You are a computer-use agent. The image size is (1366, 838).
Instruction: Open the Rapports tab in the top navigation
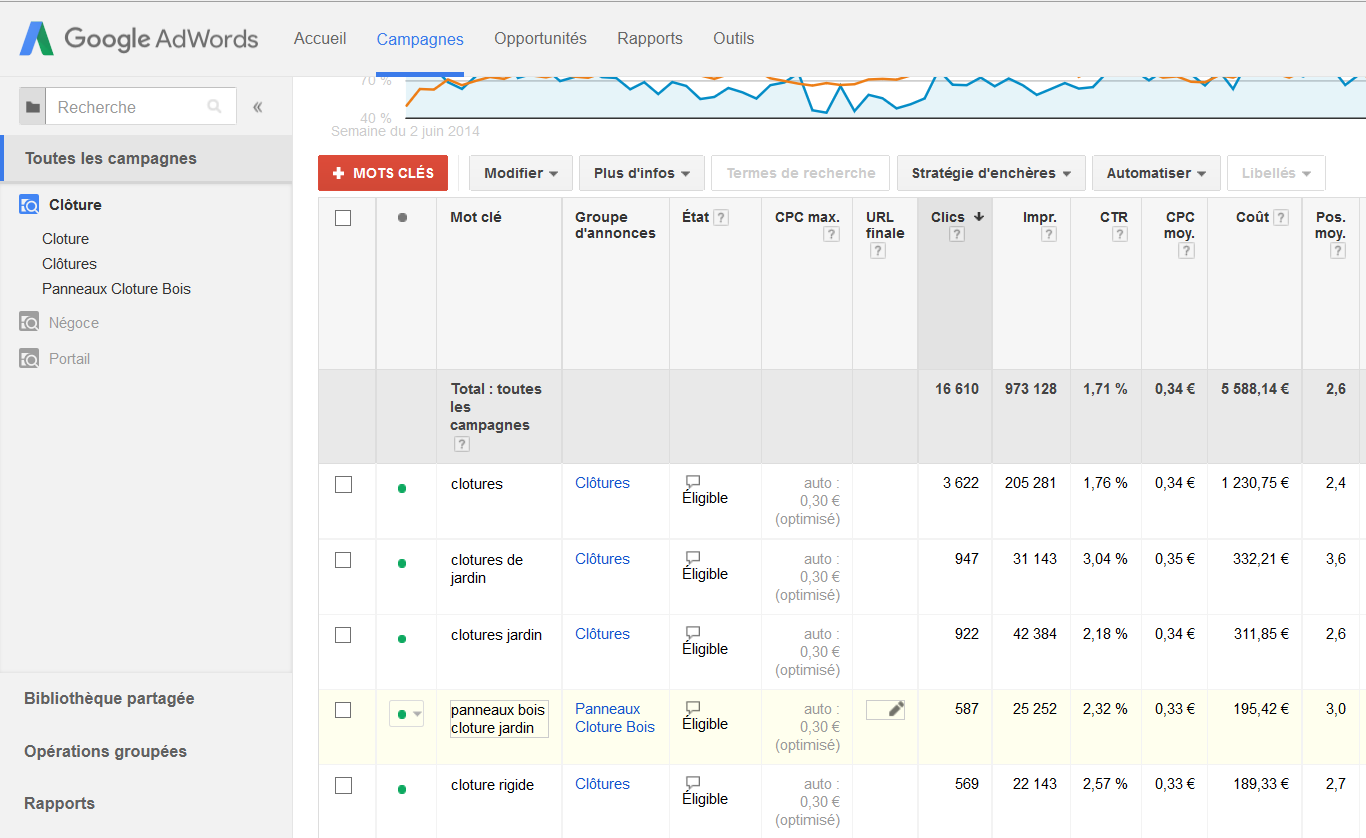click(x=650, y=39)
